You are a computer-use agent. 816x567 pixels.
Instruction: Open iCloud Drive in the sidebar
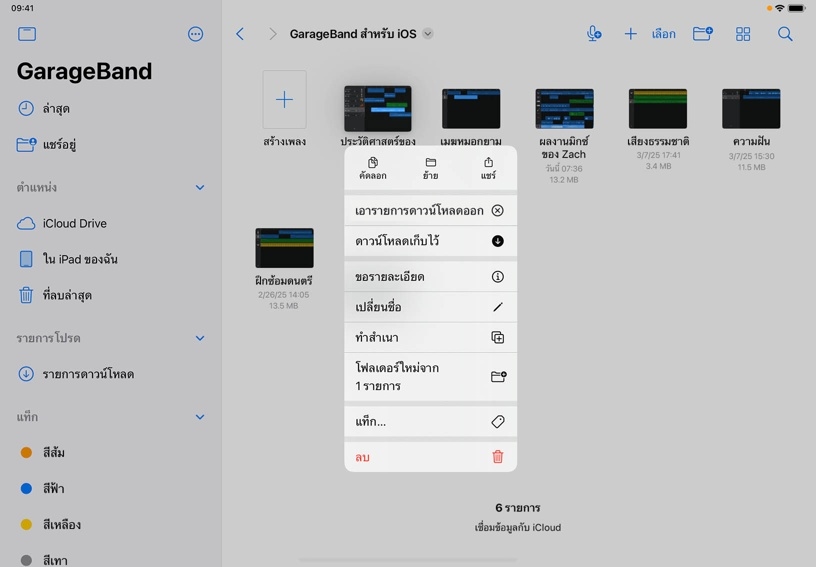click(75, 224)
